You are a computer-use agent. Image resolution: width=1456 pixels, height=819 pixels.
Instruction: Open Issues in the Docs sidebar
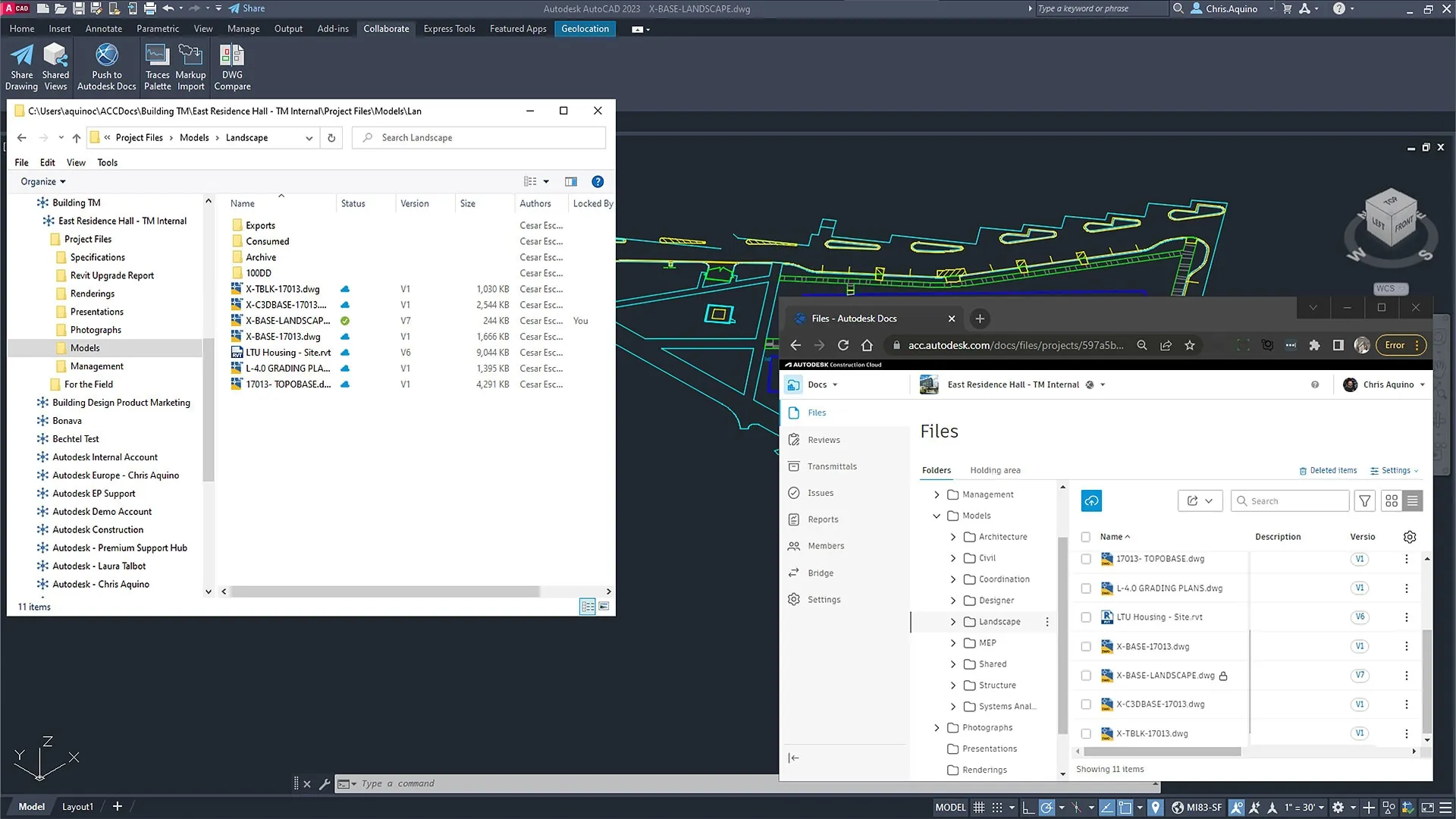pos(820,493)
